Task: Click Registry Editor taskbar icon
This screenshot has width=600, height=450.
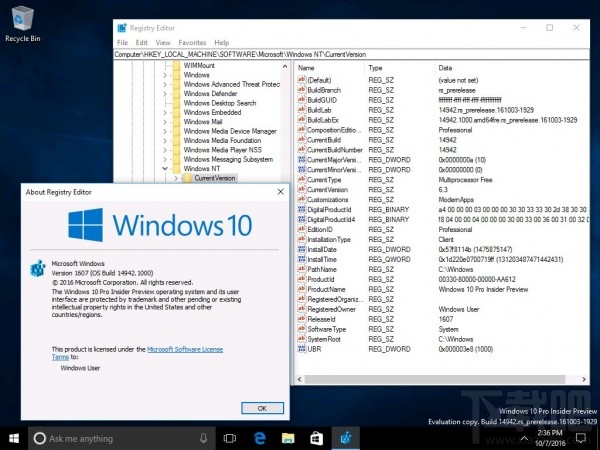Action: point(346,438)
